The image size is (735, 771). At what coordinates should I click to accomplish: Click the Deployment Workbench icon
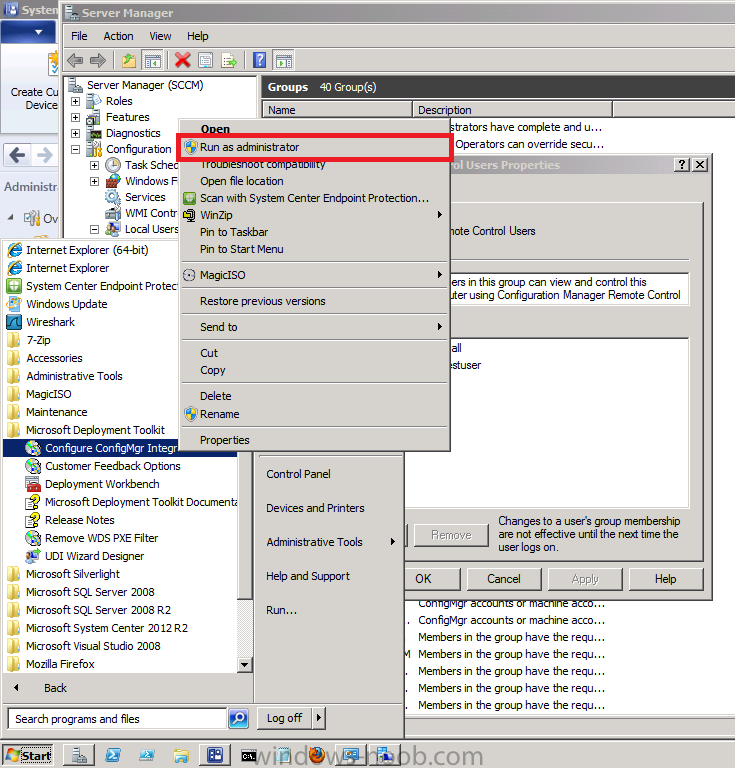click(x=33, y=484)
